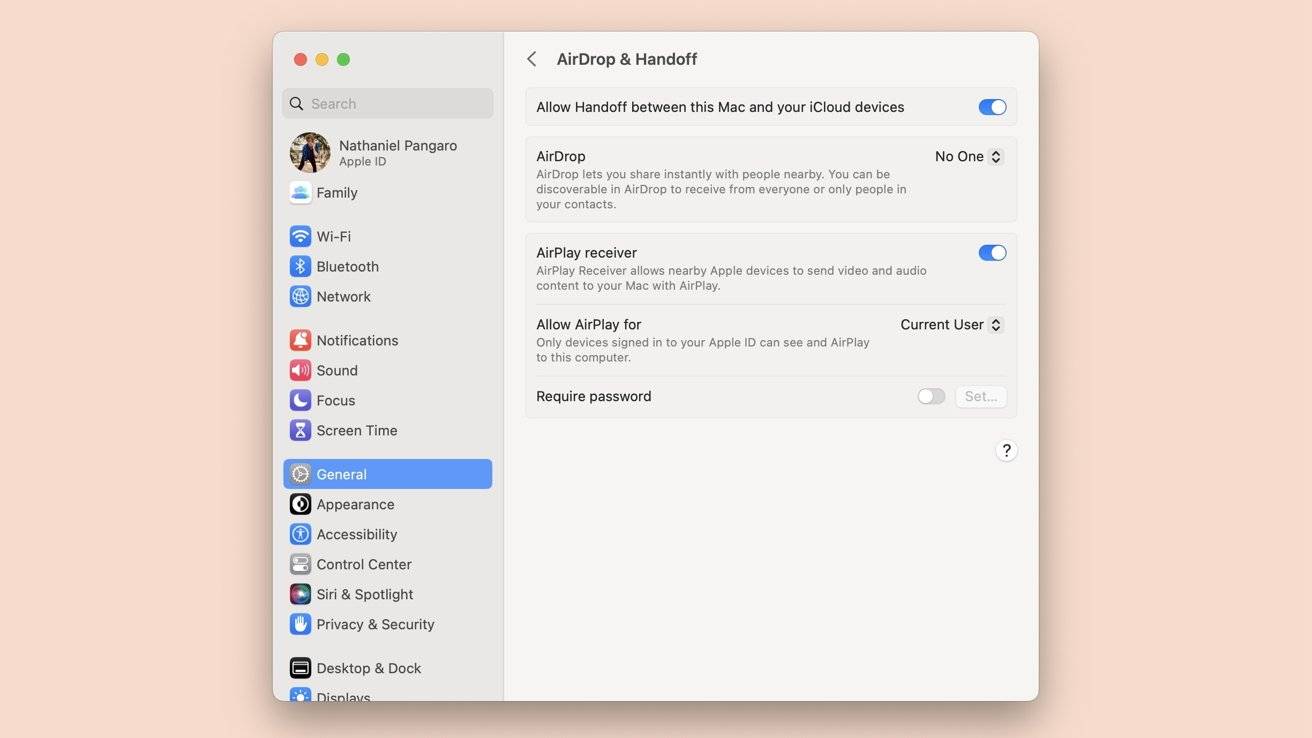The image size is (1312, 738).
Task: Click the Search field in sidebar
Action: point(388,104)
